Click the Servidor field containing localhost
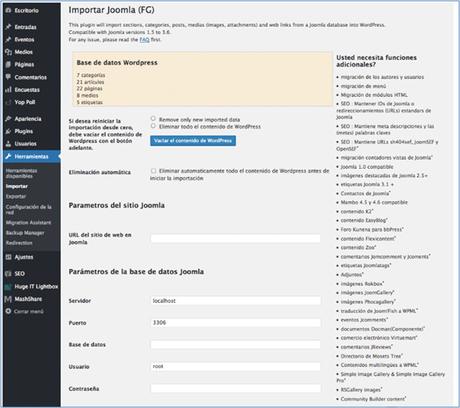 [236, 301]
